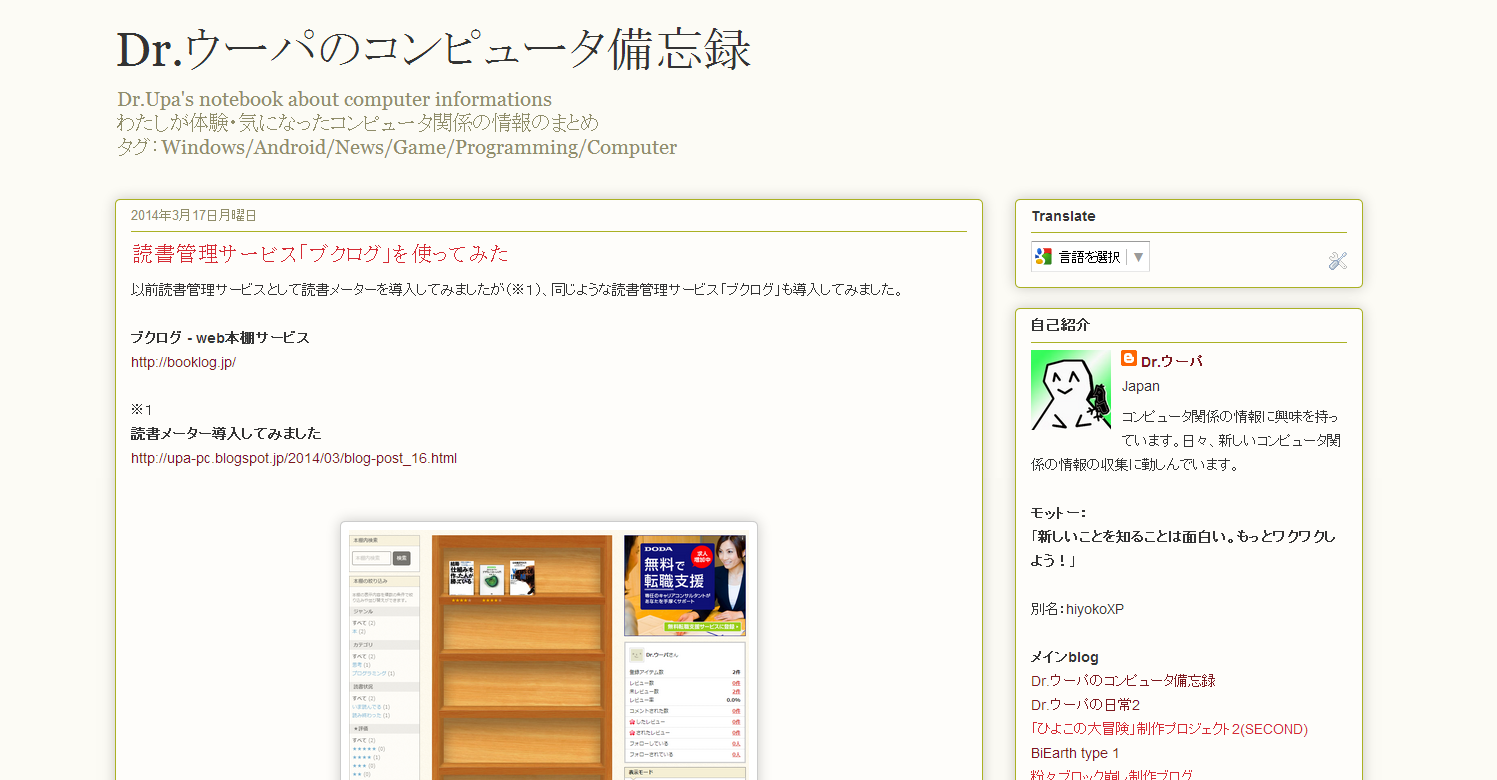The height and width of the screenshot is (780, 1497).
Task: Open the 言語を選択 language dropdown
Action: pyautogui.click(x=1090, y=257)
